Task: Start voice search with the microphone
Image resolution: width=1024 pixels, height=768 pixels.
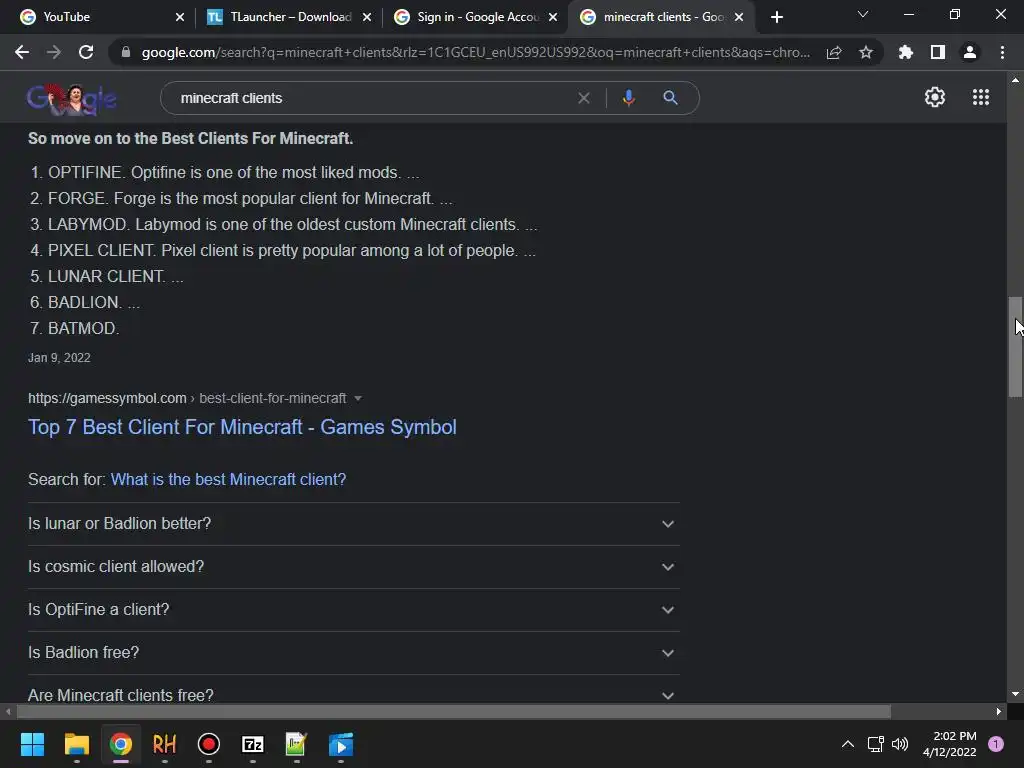Action: pyautogui.click(x=628, y=98)
